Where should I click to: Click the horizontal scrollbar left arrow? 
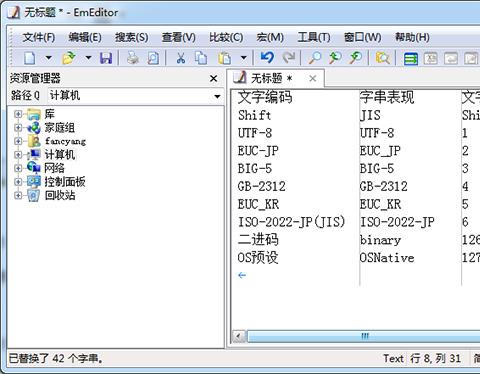click(239, 336)
